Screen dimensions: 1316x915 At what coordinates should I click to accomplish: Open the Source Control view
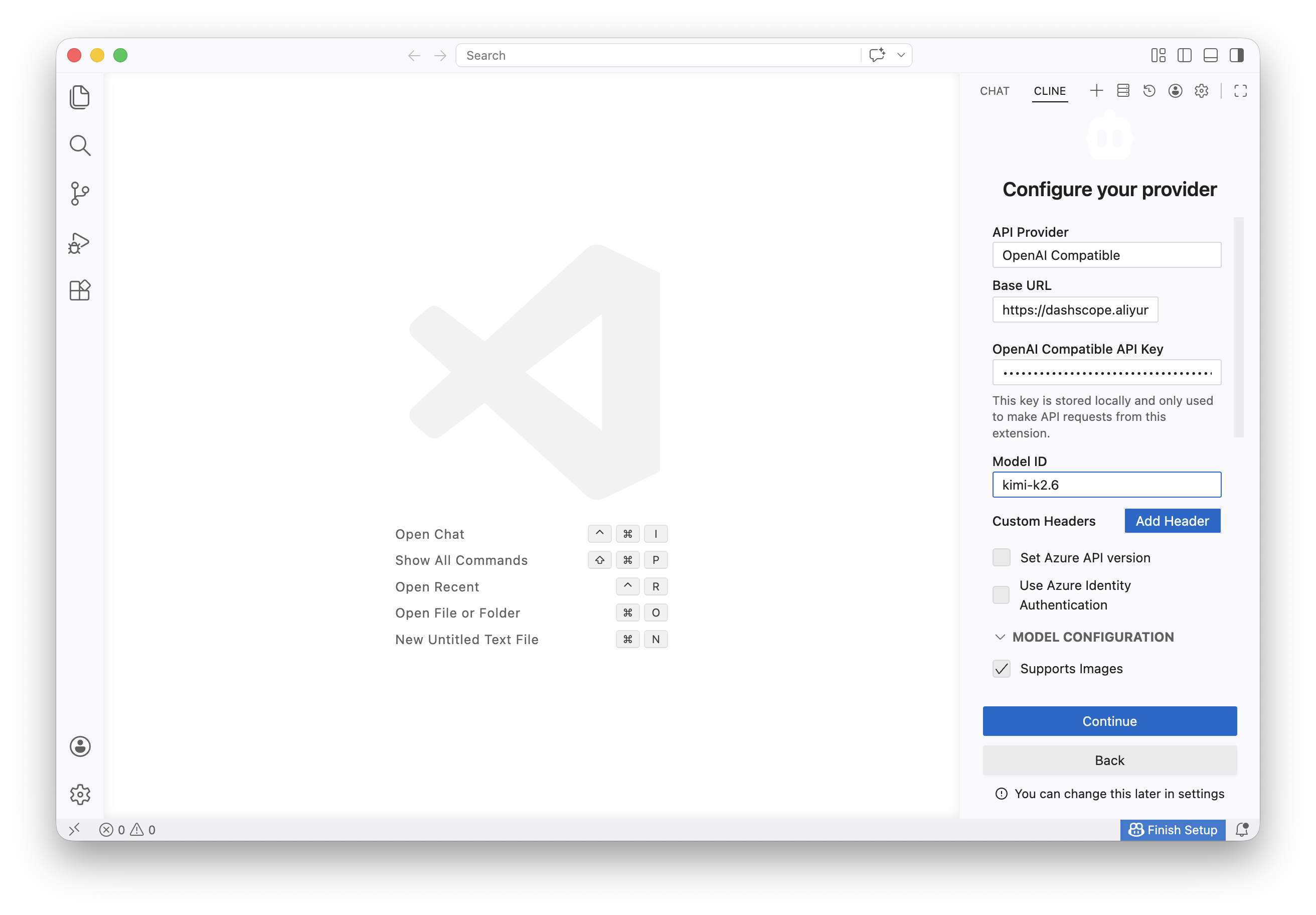(x=80, y=194)
